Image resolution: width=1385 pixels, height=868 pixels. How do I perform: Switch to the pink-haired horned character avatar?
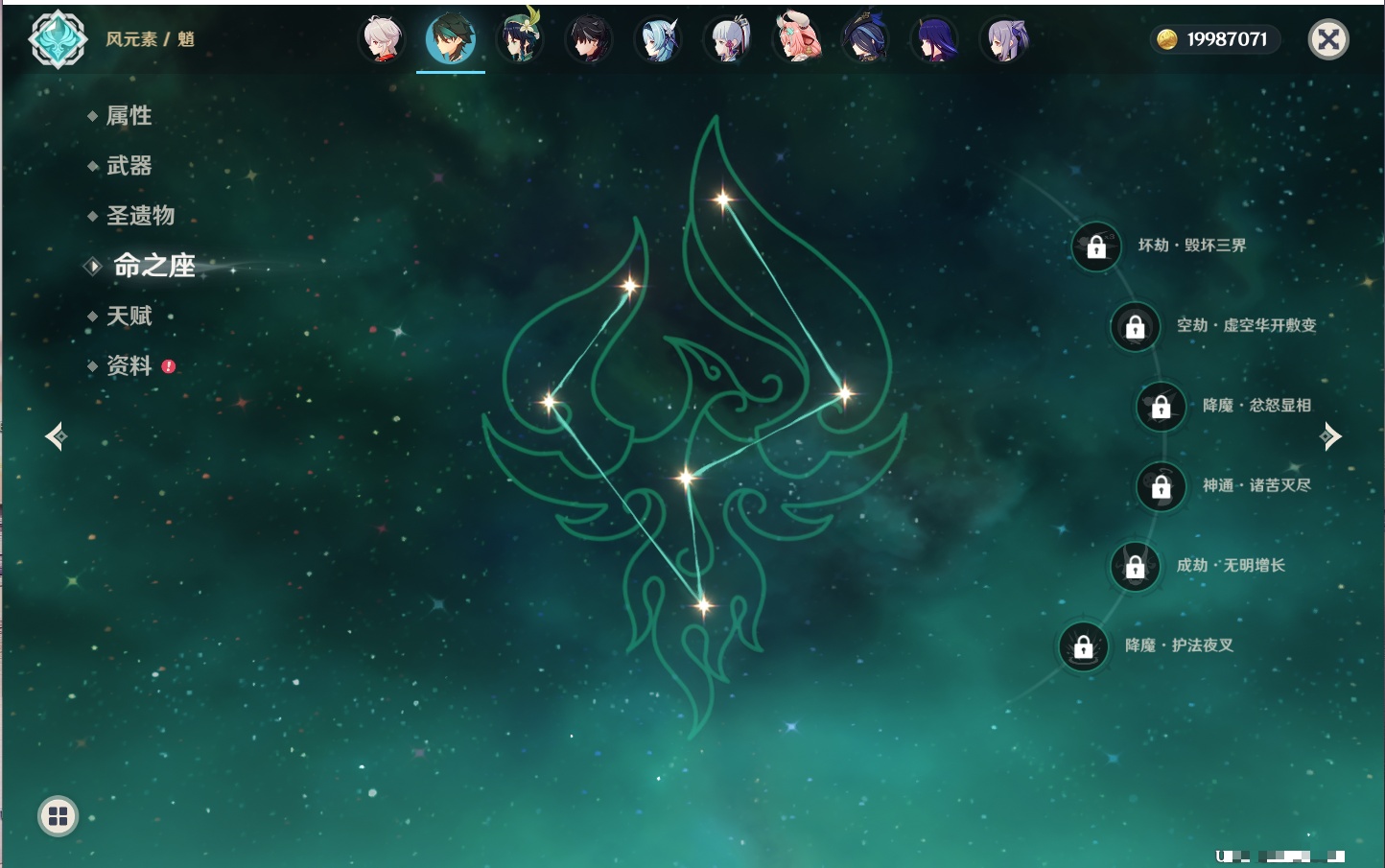coord(797,39)
